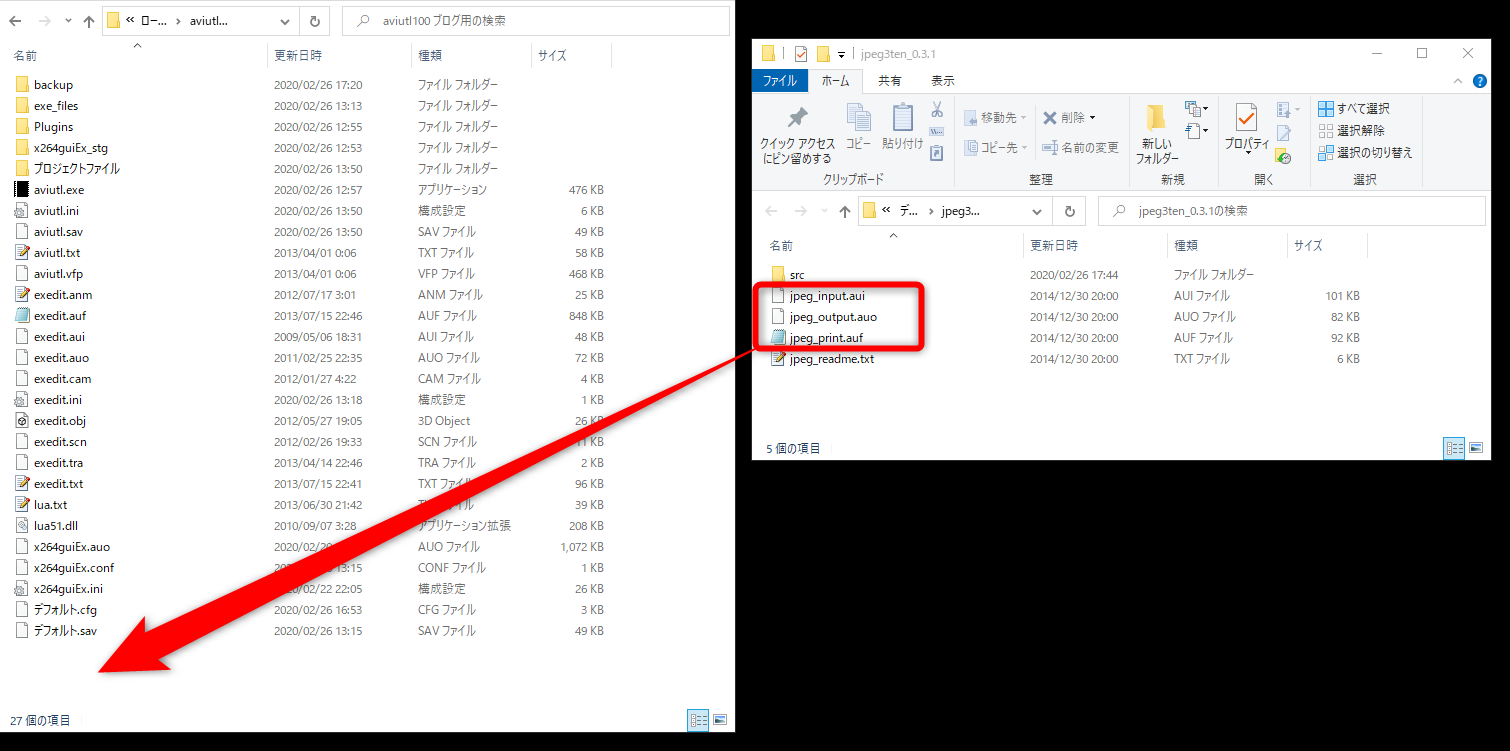Switch to the 共有 tab

coord(889,81)
